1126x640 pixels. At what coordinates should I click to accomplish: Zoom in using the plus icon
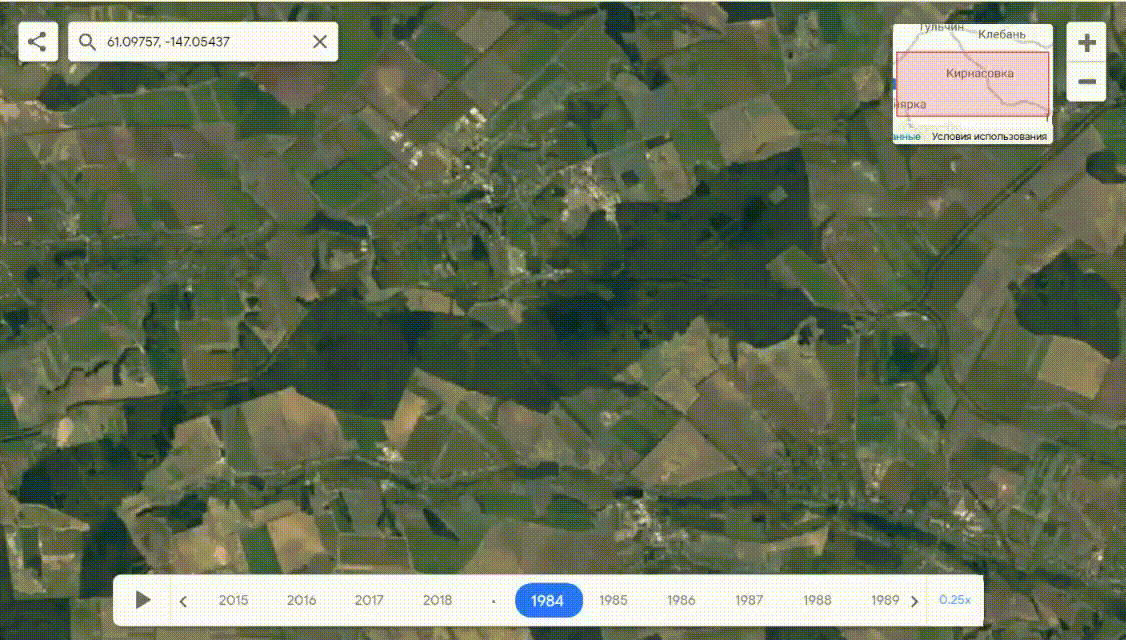[x=1086, y=42]
